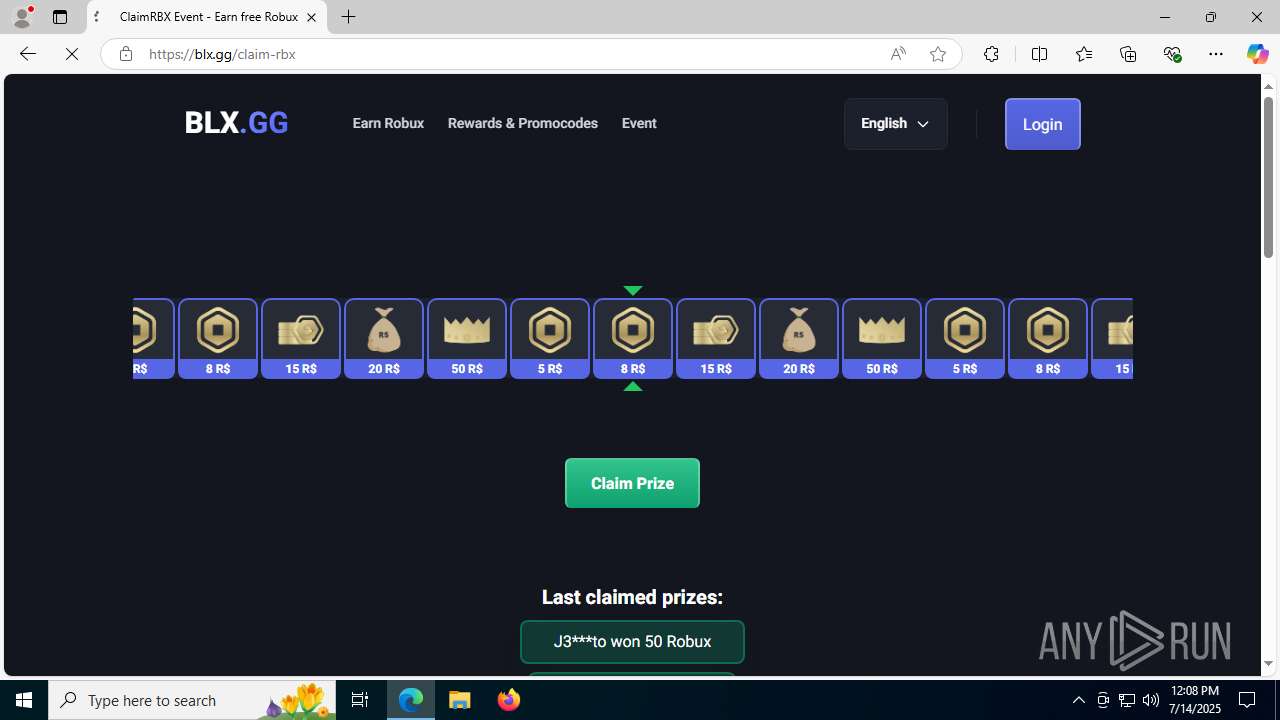
Task: Click the browser Back arrow
Action: [27, 54]
